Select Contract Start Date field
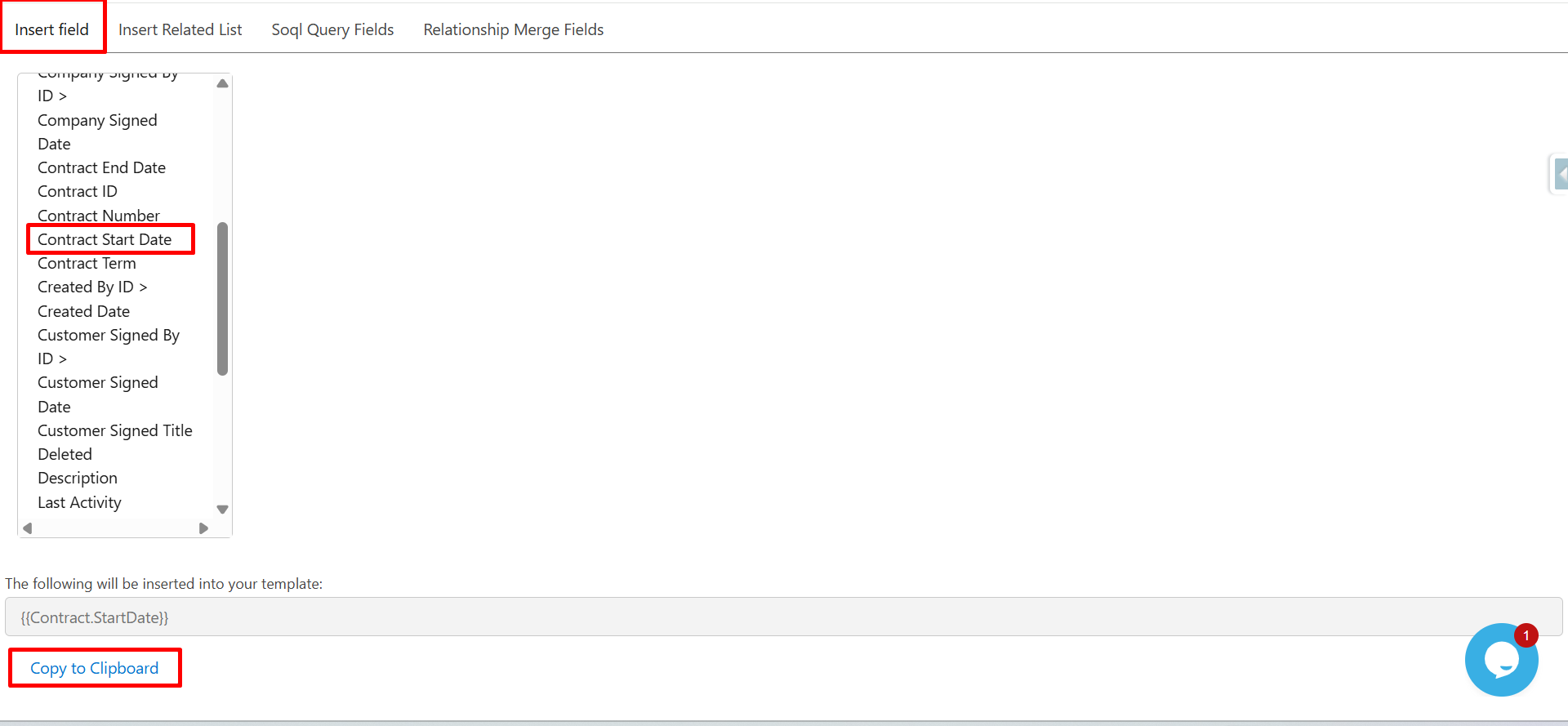This screenshot has width=1568, height=726. pyautogui.click(x=105, y=239)
